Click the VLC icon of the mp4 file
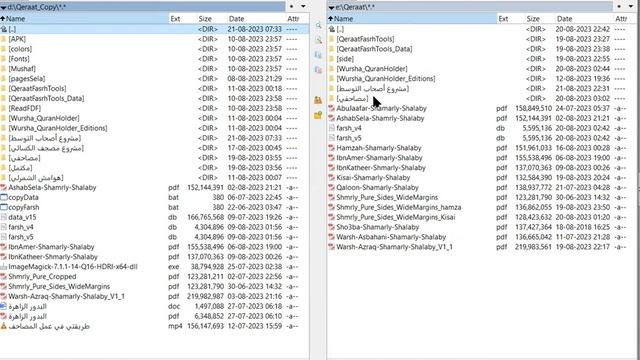This screenshot has height=360, width=640. 4,326
